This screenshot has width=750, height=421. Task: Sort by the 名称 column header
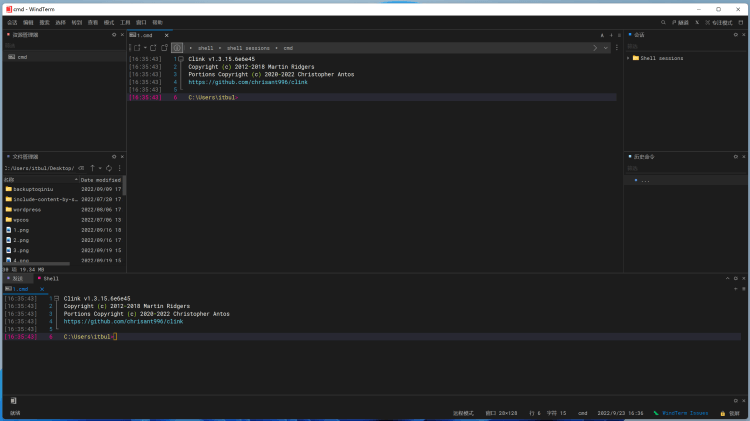pyautogui.click(x=40, y=180)
